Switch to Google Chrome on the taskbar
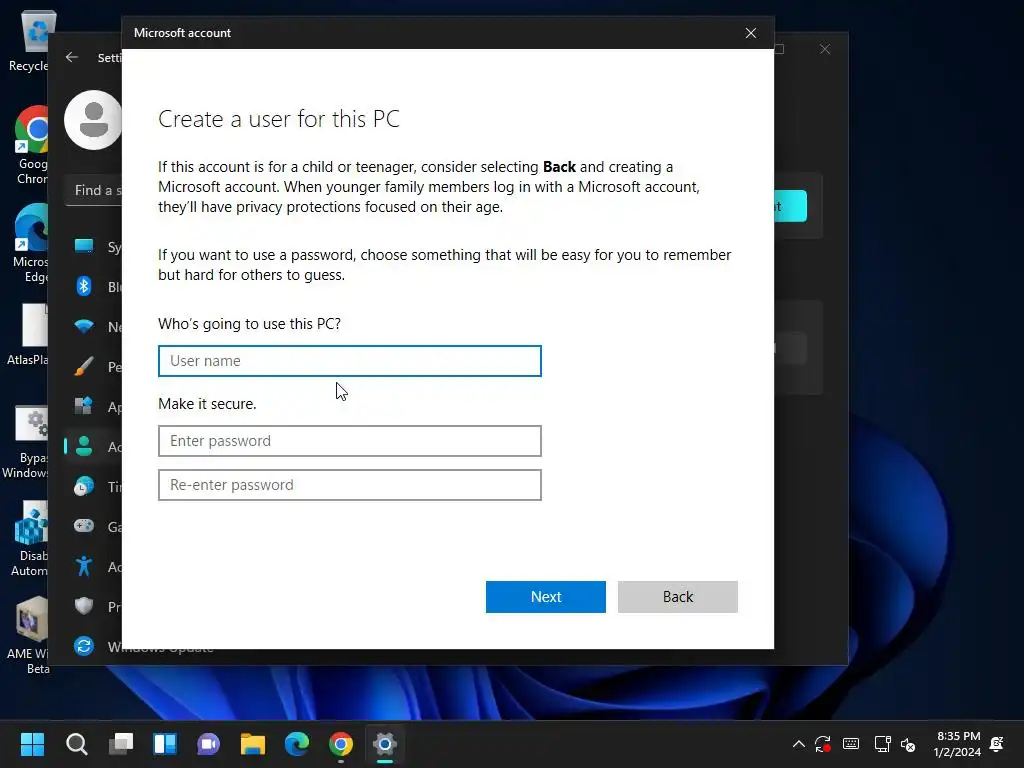1024x768 pixels. pyautogui.click(x=341, y=744)
